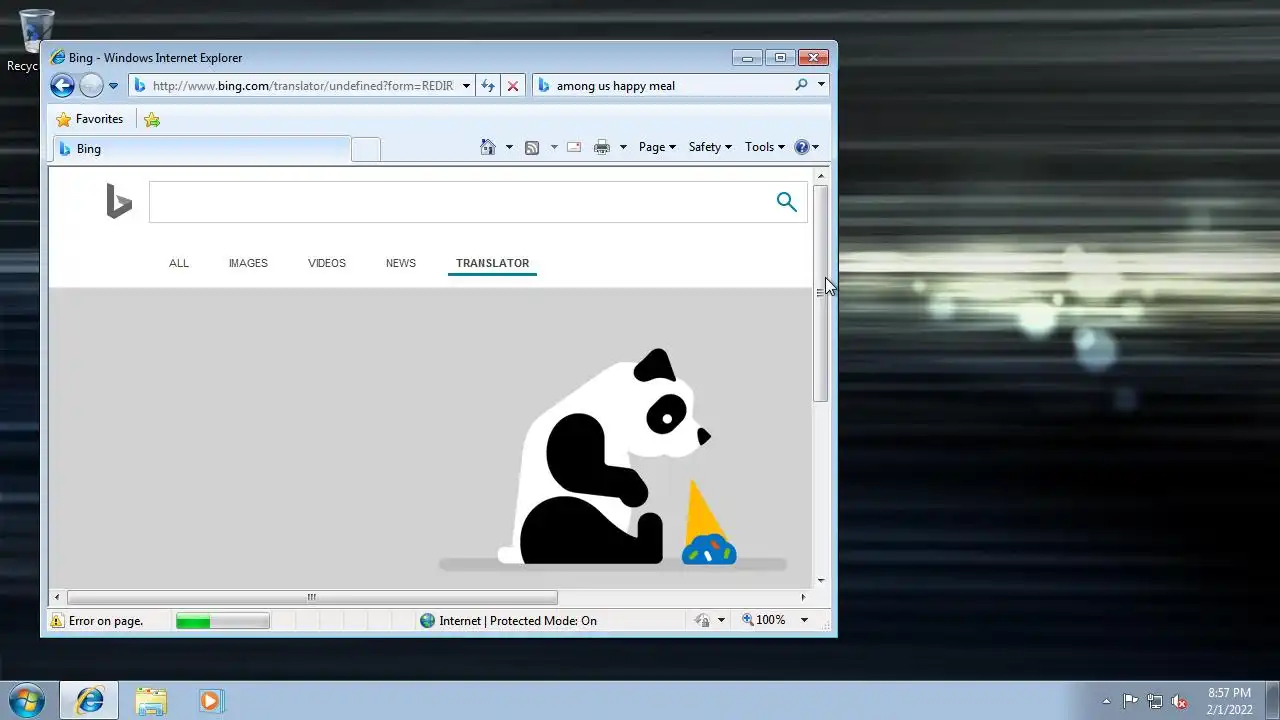Click Add to Favorites Bar icon

pos(152,119)
